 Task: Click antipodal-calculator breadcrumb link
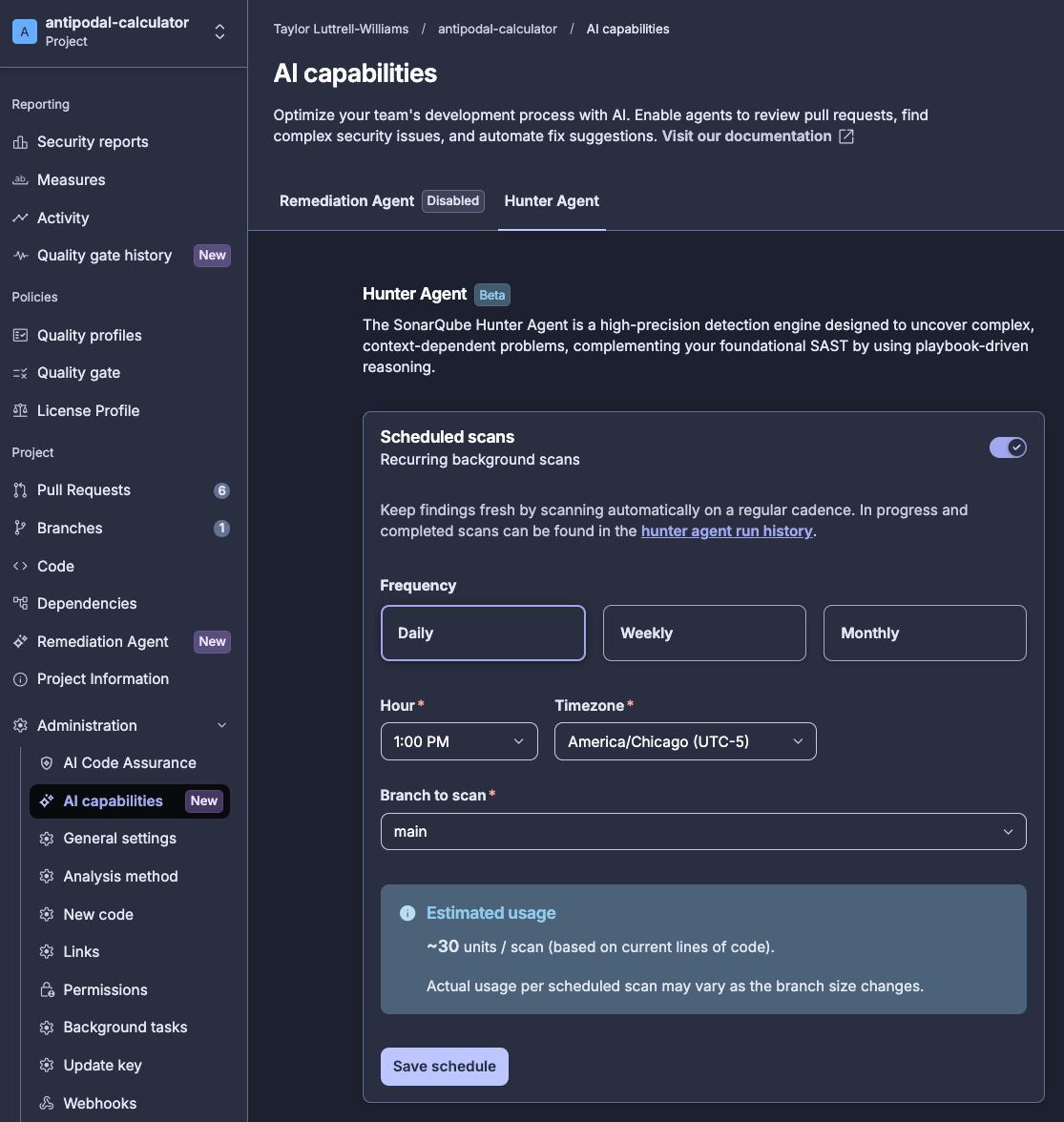click(x=497, y=30)
